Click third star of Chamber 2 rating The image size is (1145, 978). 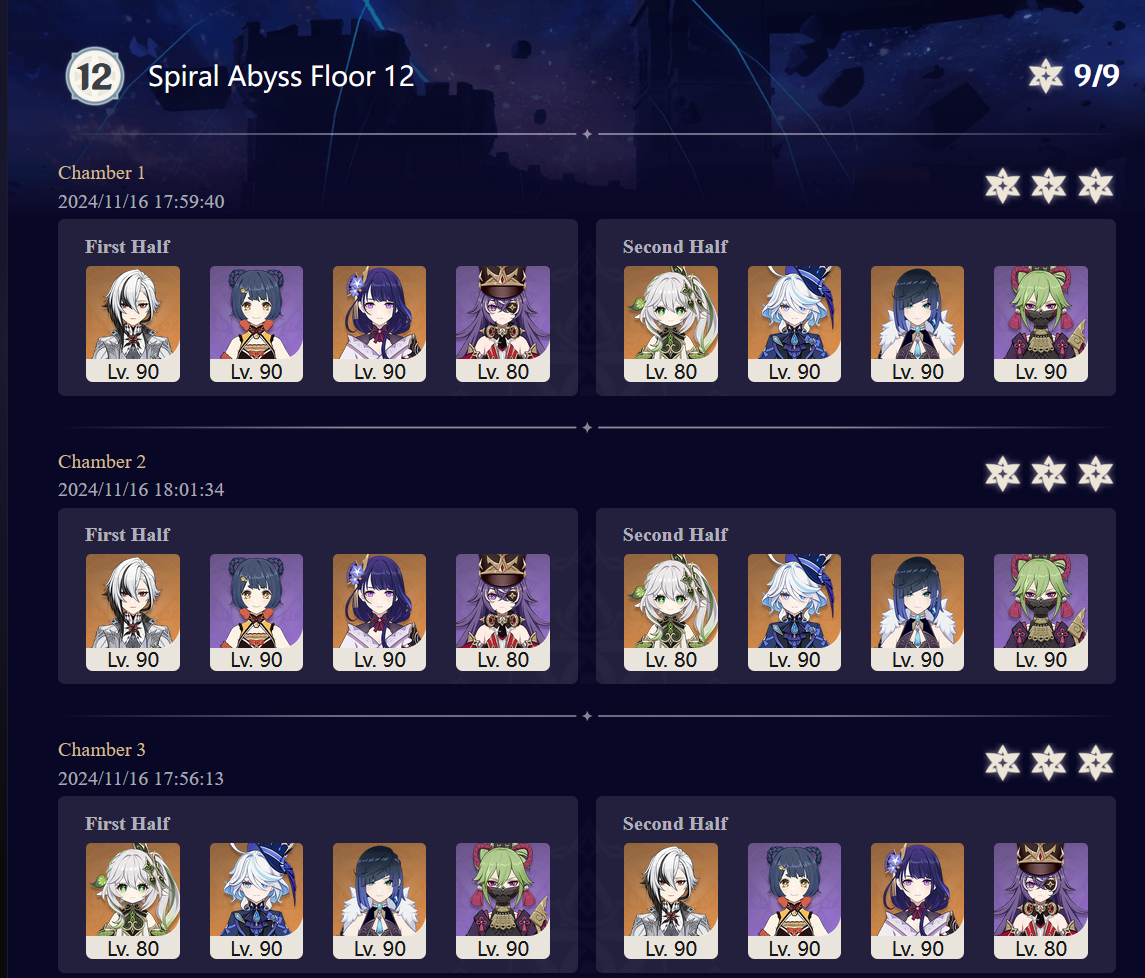coord(1095,473)
